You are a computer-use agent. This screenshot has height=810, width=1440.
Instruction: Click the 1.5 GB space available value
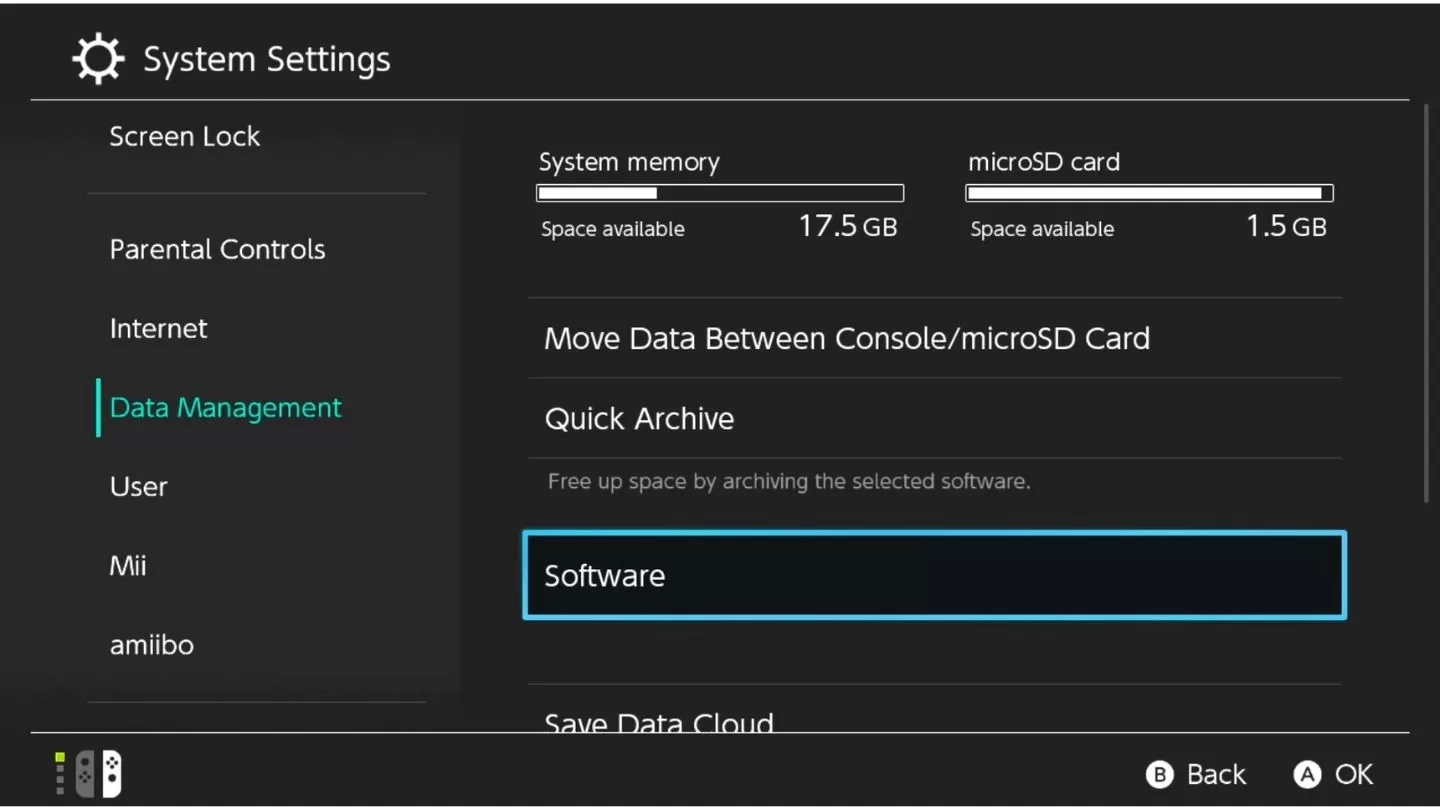(x=1286, y=227)
